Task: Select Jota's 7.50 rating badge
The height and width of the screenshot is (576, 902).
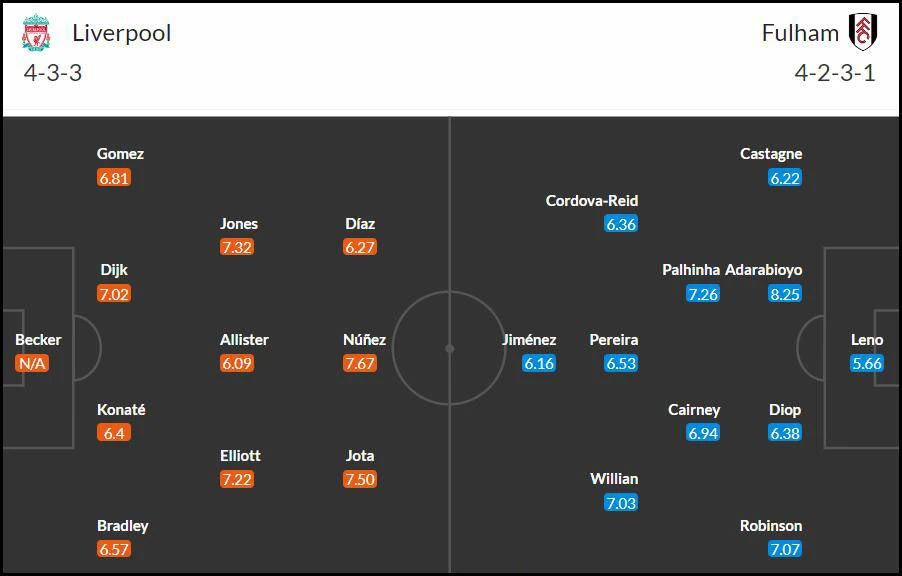Action: pos(360,479)
